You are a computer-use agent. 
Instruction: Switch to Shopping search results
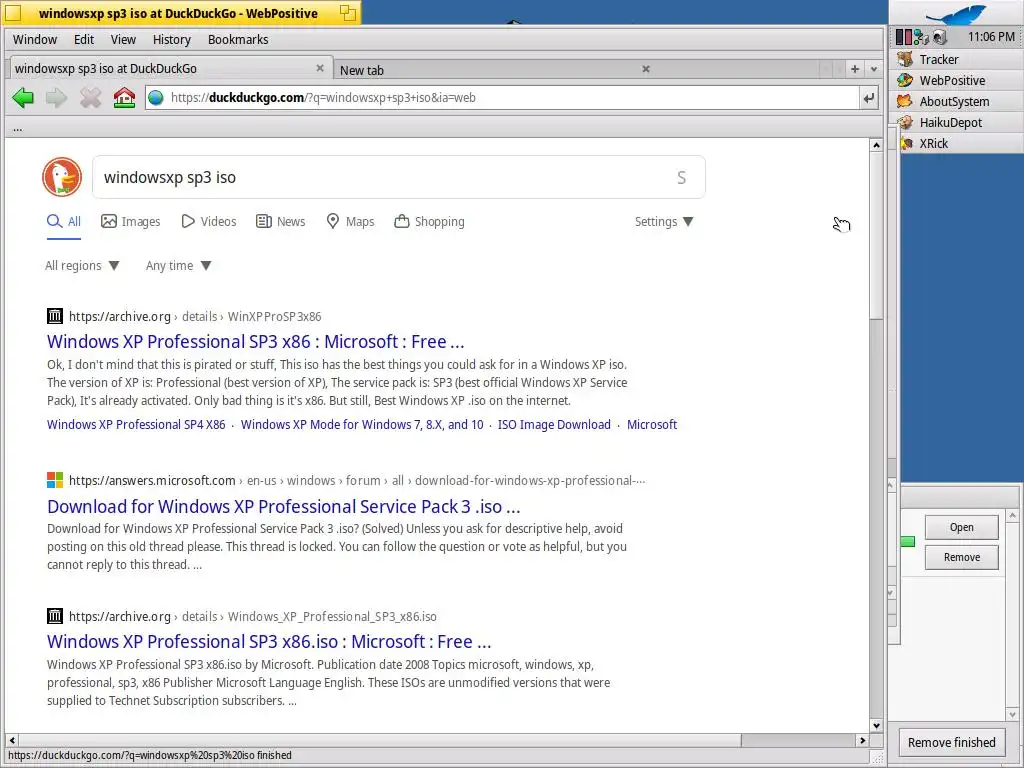[x=429, y=221]
